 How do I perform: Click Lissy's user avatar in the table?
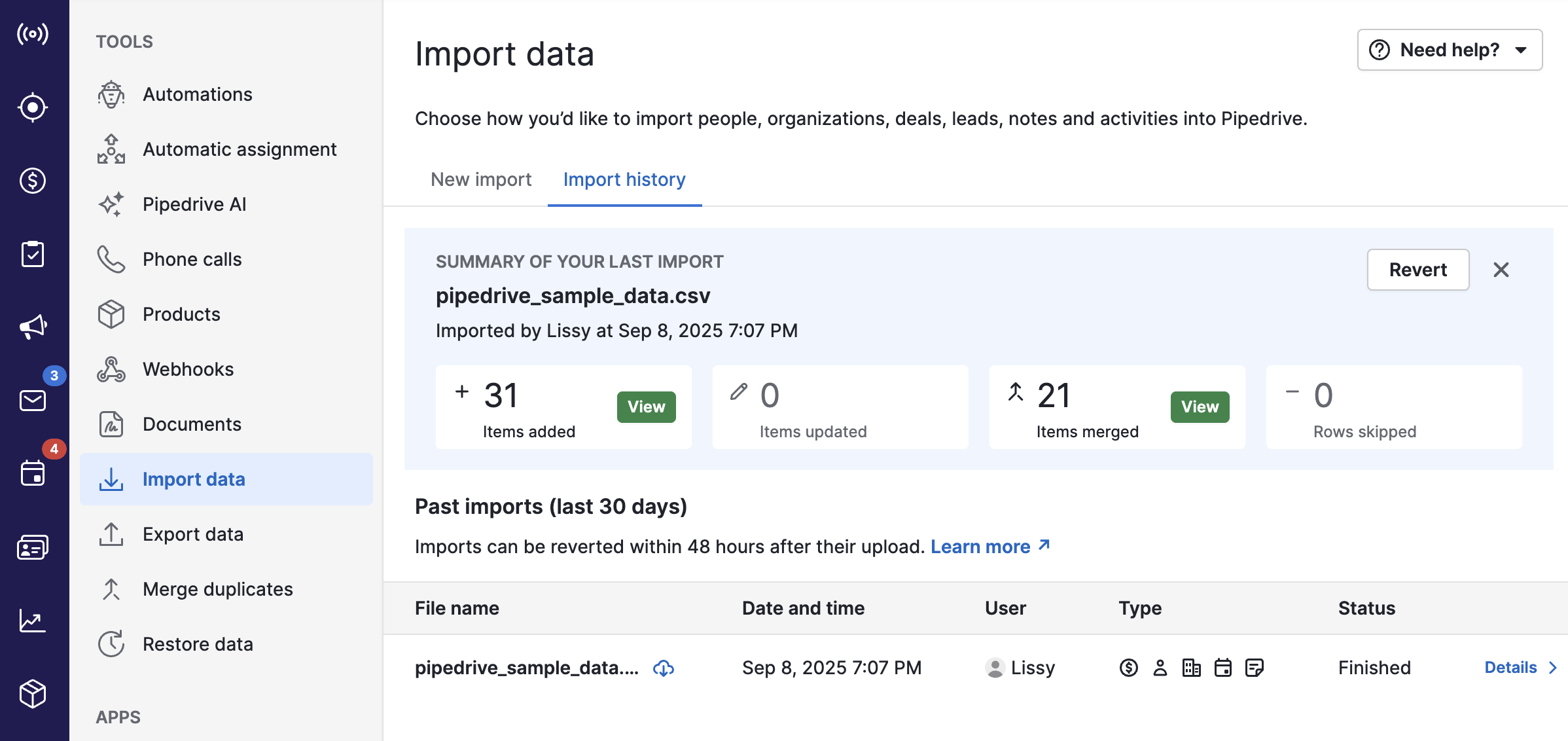click(995, 668)
